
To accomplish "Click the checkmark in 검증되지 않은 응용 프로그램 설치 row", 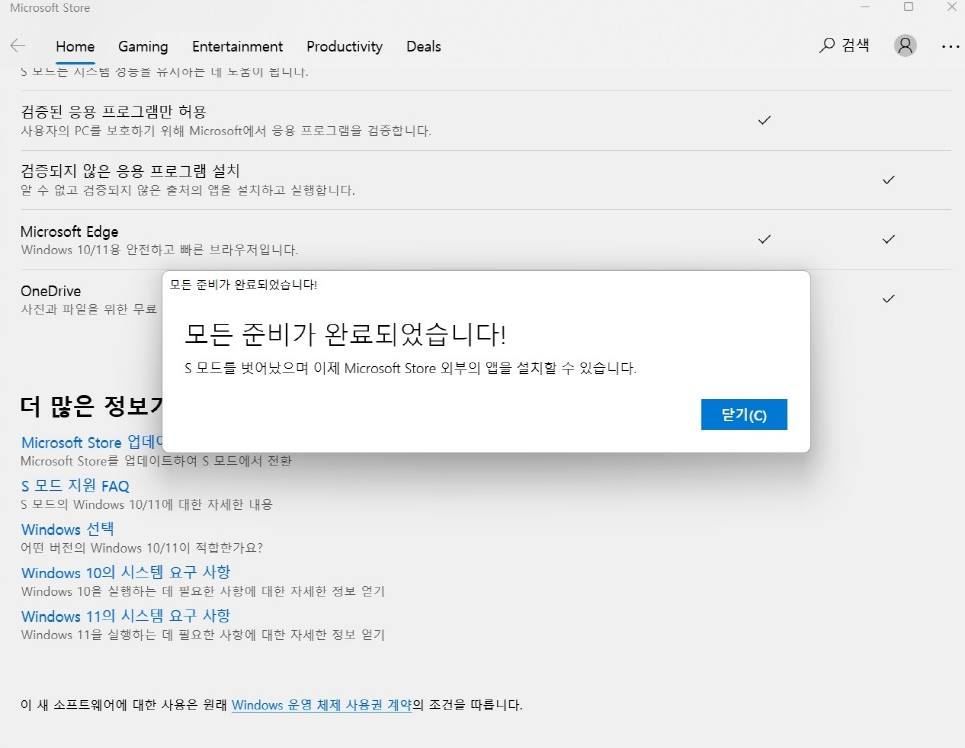I will pyautogui.click(x=889, y=180).
